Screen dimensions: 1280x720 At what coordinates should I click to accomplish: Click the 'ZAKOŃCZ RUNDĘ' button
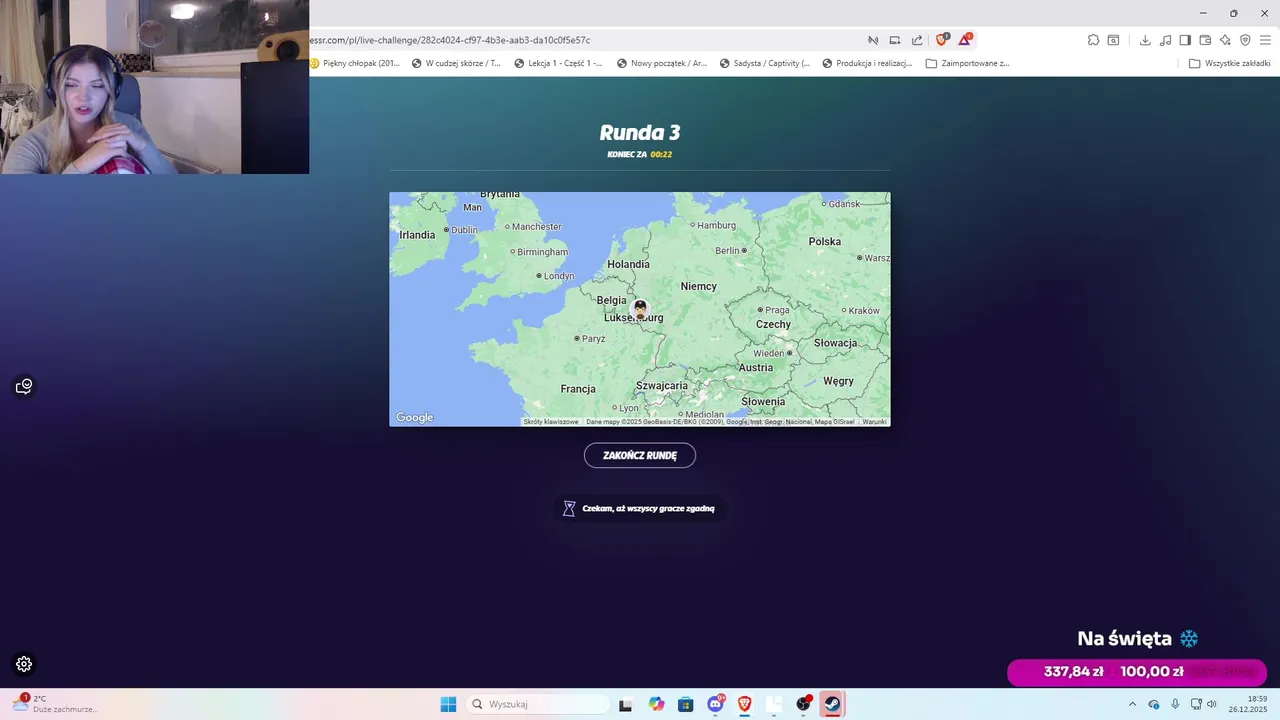(x=640, y=455)
